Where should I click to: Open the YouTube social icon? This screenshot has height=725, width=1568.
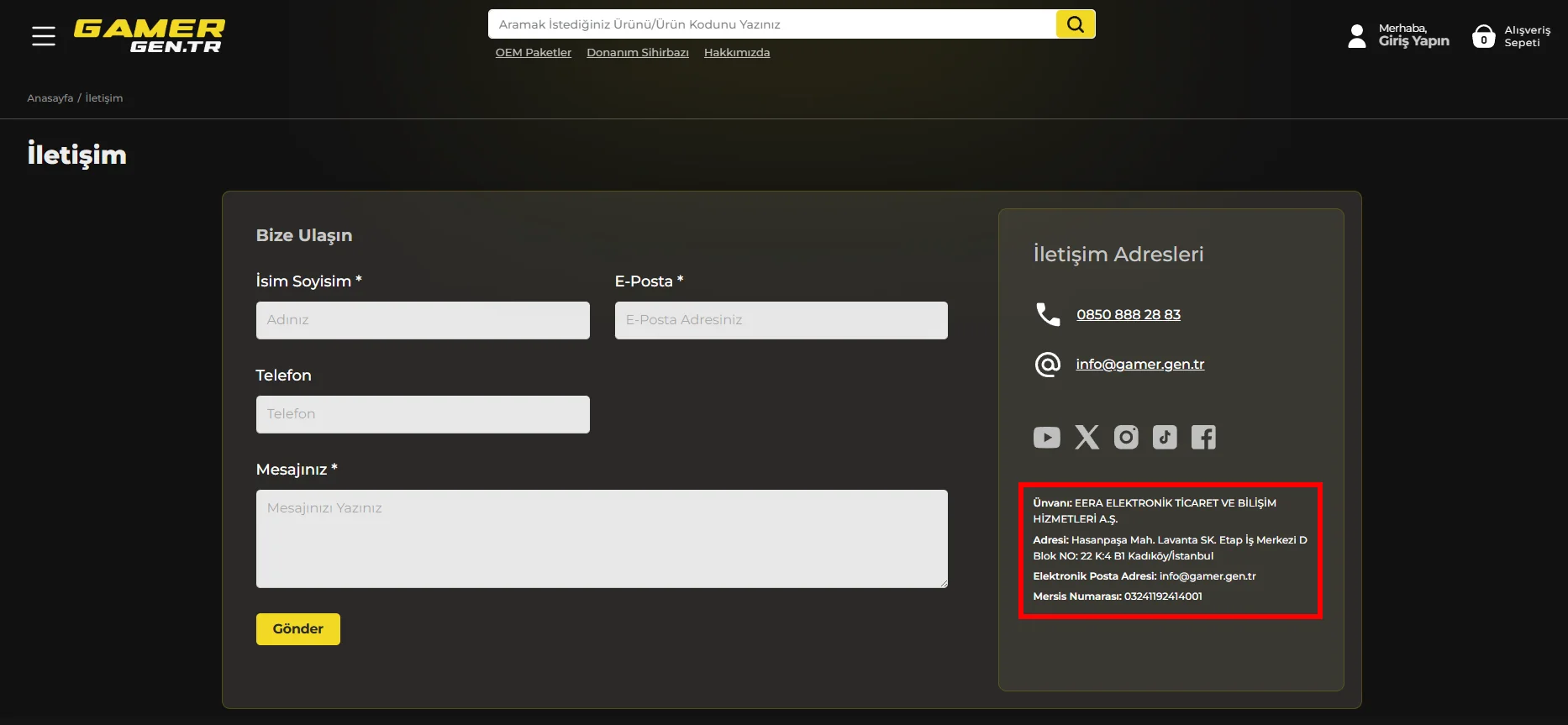tap(1047, 437)
